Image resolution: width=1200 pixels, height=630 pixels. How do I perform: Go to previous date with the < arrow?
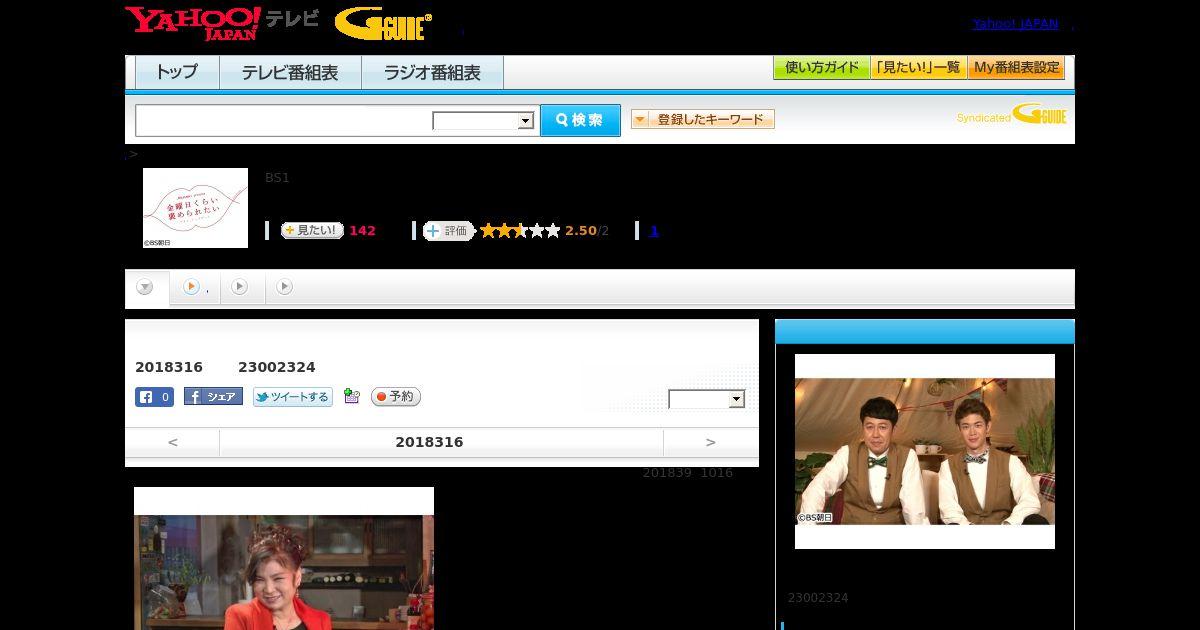pyautogui.click(x=173, y=442)
